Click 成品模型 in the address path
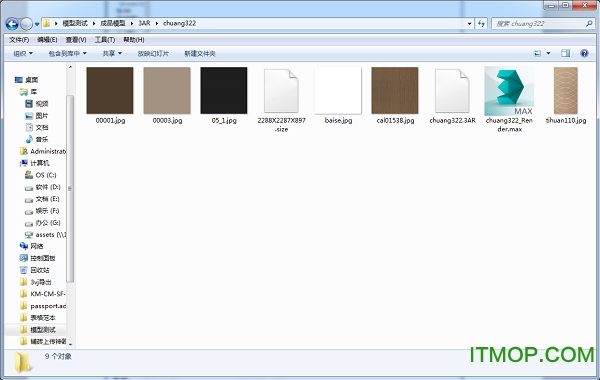 [x=112, y=23]
